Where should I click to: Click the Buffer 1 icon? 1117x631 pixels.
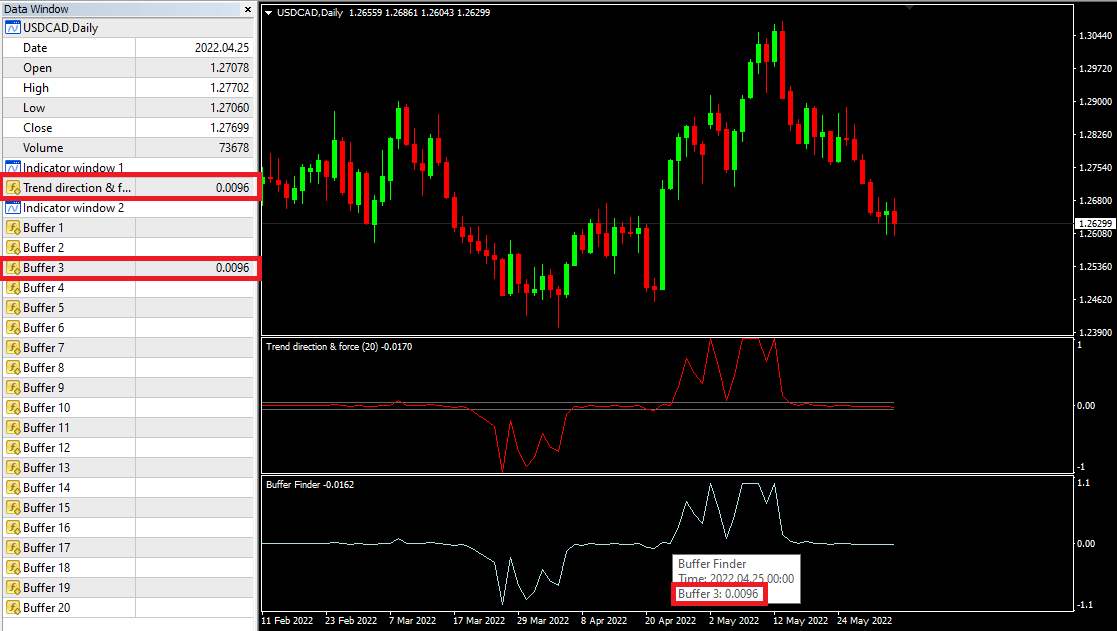pos(13,228)
